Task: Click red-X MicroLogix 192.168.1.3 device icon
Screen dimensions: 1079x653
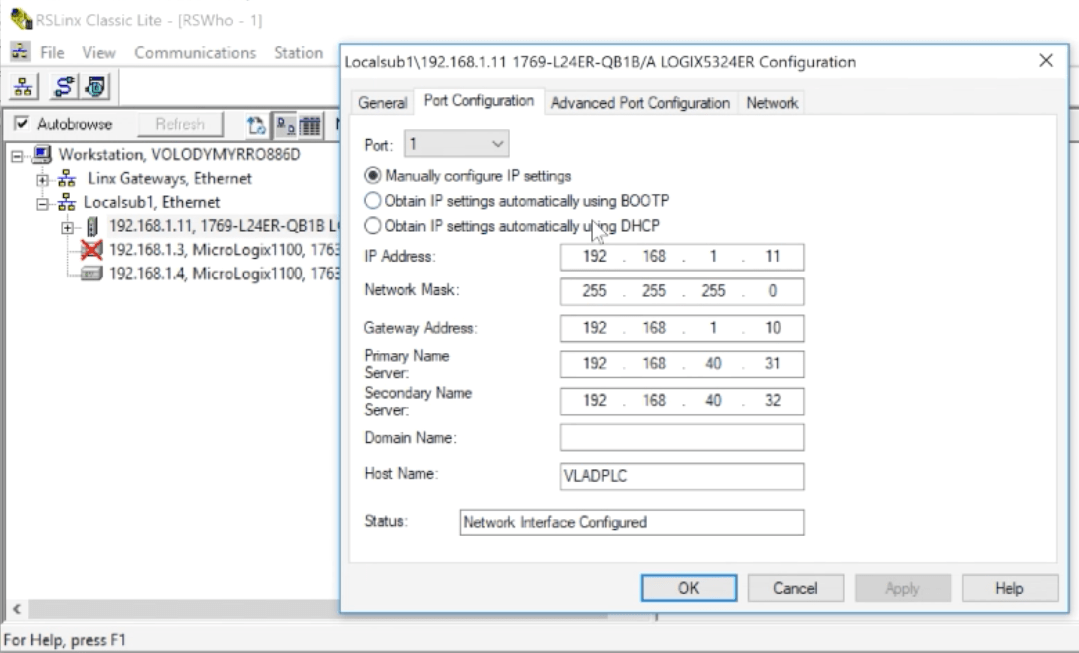Action: click(91, 250)
